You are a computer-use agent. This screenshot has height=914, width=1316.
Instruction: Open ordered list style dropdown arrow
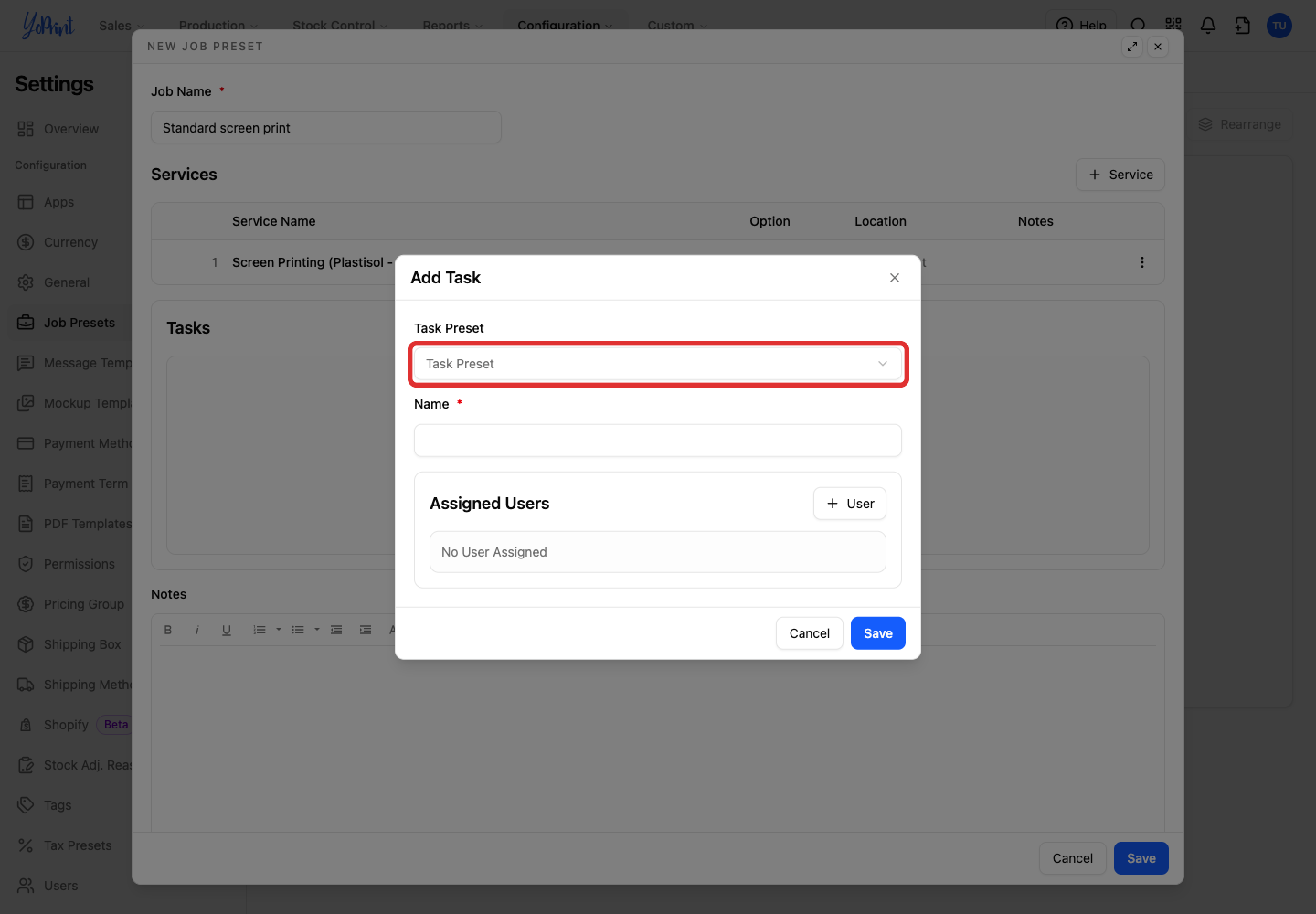pyautogui.click(x=279, y=630)
